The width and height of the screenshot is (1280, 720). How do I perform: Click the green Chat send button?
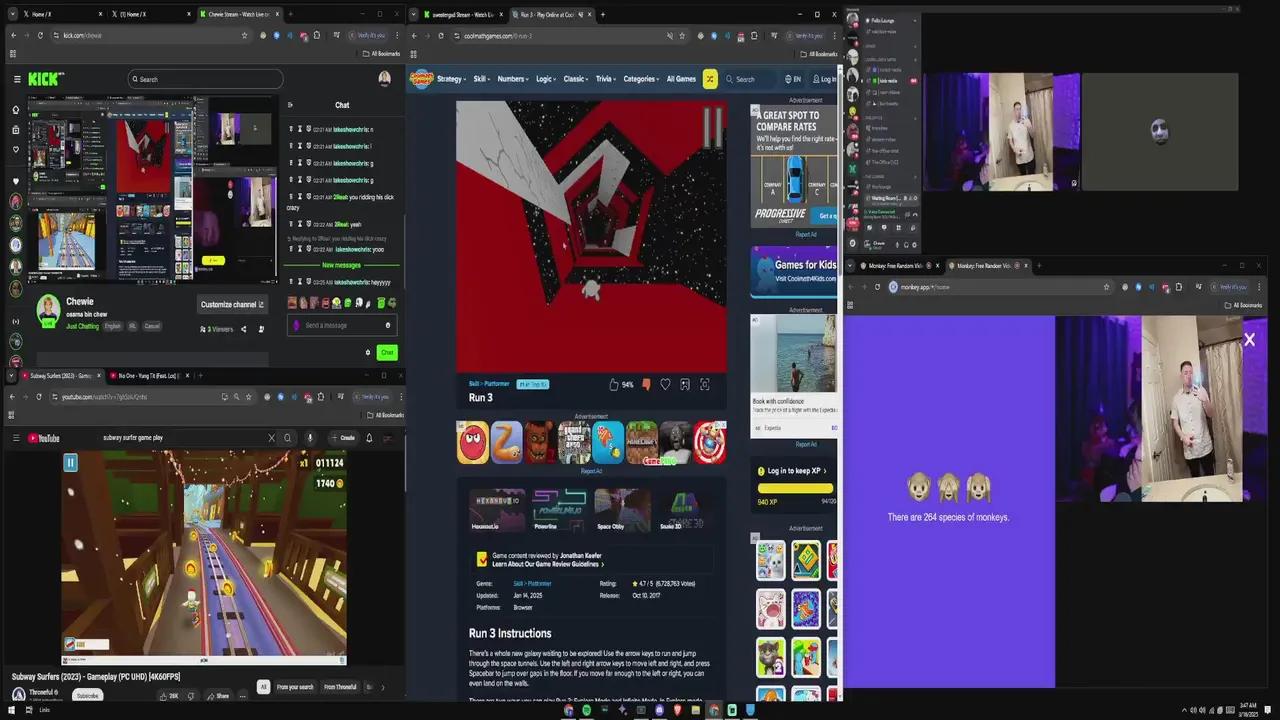point(387,352)
